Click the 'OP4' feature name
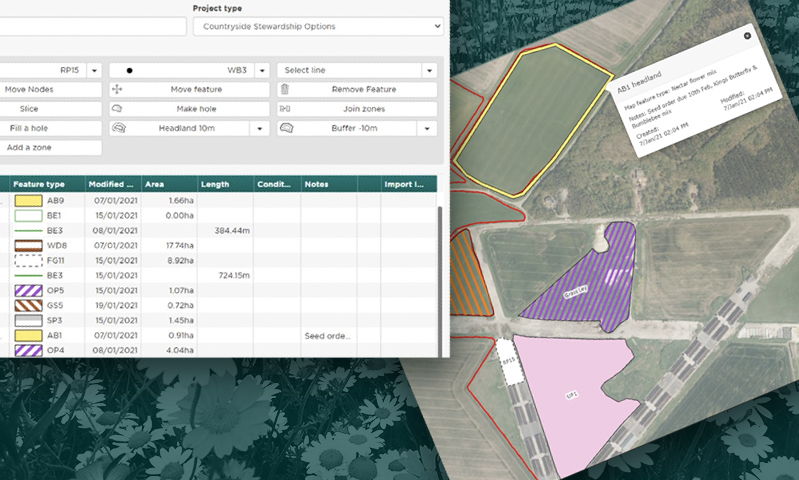The image size is (799, 480). click(55, 350)
